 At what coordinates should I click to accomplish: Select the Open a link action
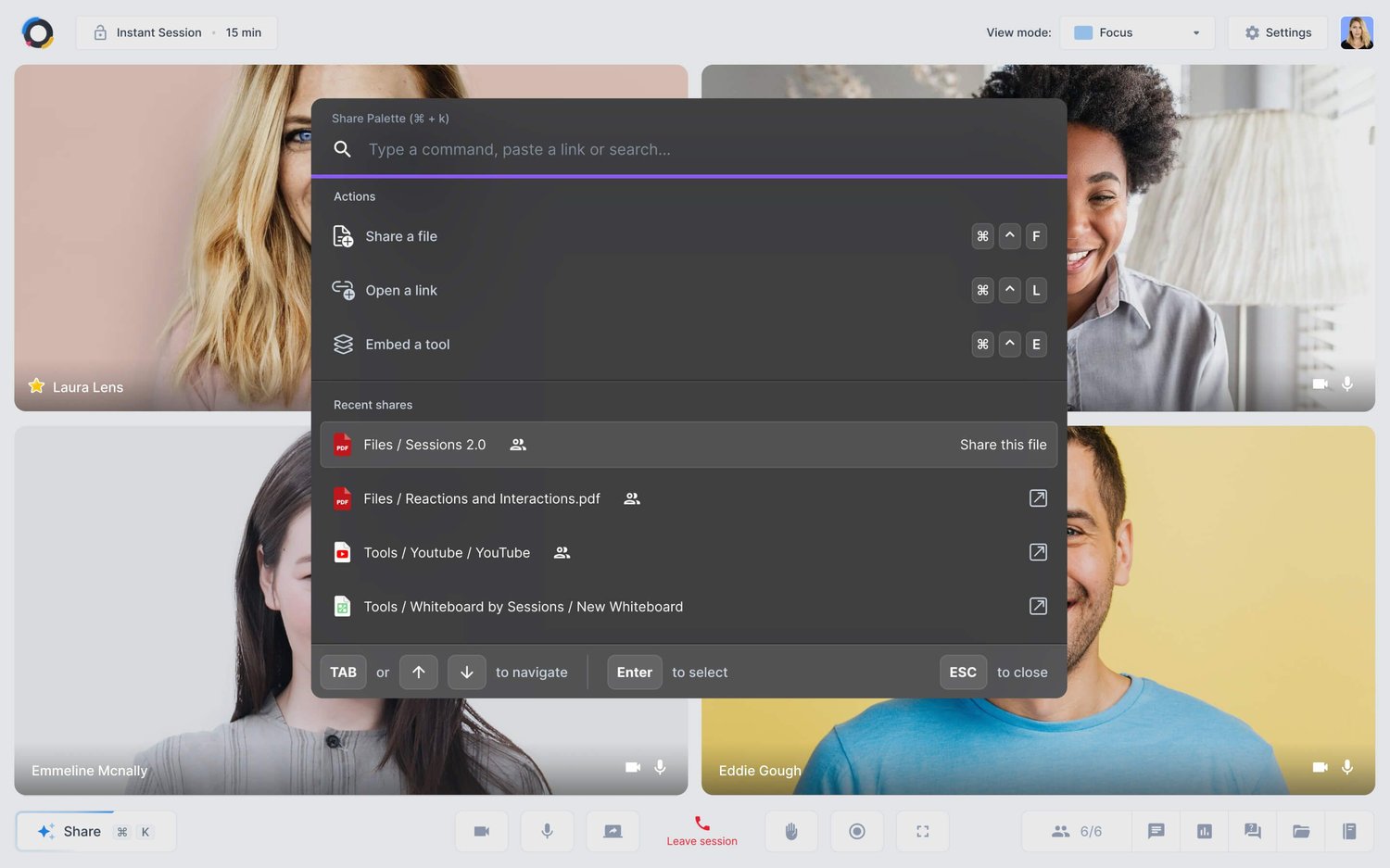point(689,290)
